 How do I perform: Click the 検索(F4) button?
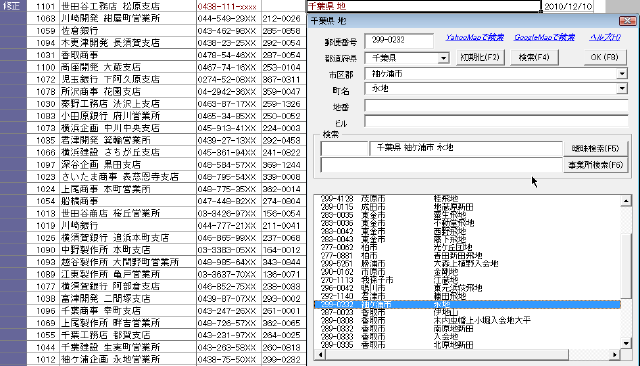click(533, 57)
